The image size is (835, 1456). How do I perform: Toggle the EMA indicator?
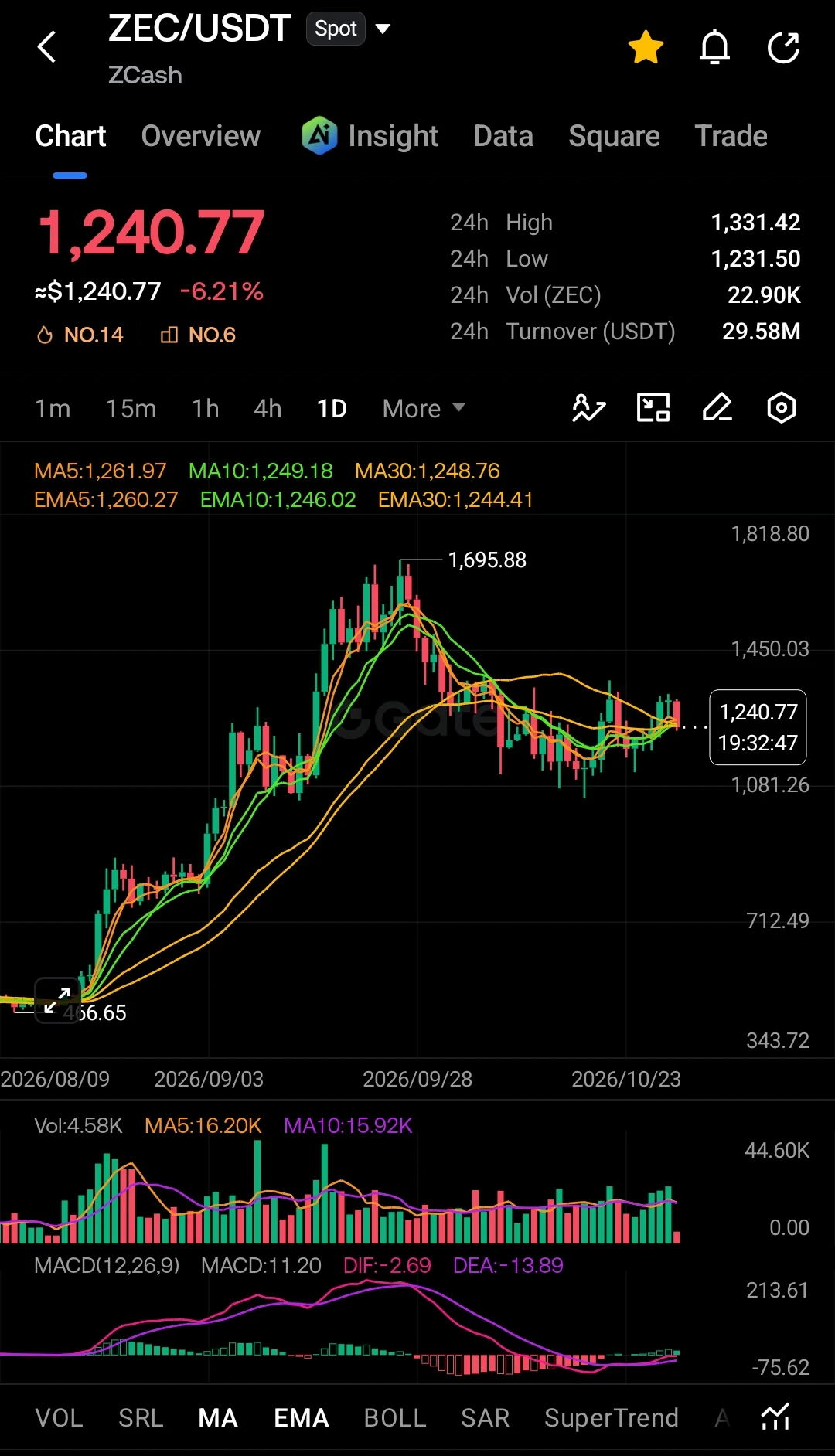pyautogui.click(x=302, y=1418)
